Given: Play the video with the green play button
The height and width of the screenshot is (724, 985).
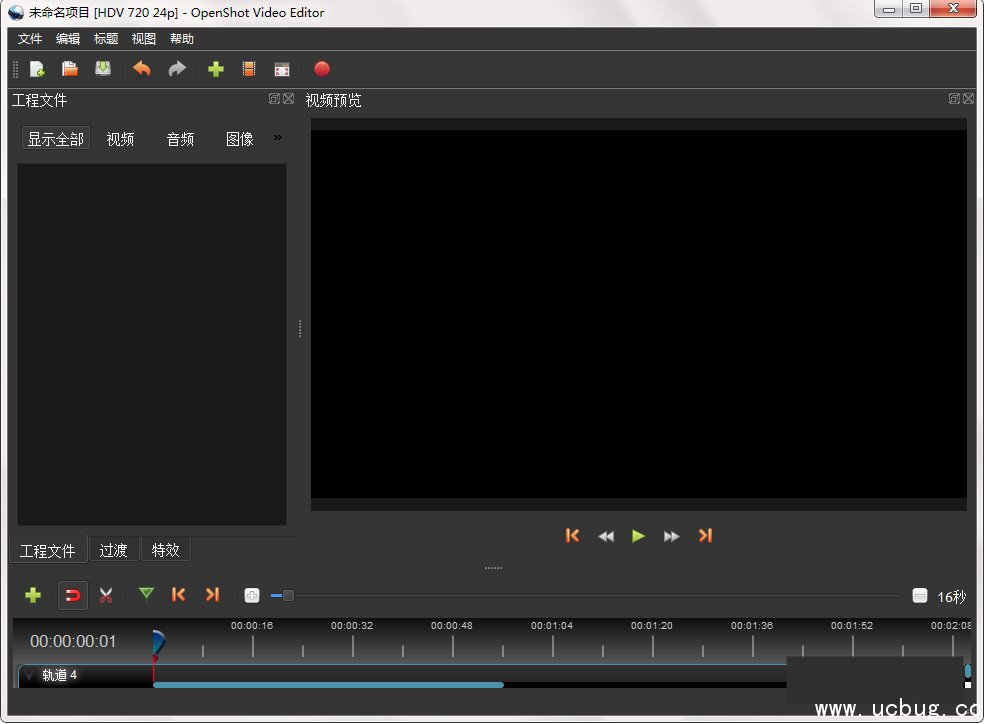Looking at the screenshot, I should coord(638,536).
